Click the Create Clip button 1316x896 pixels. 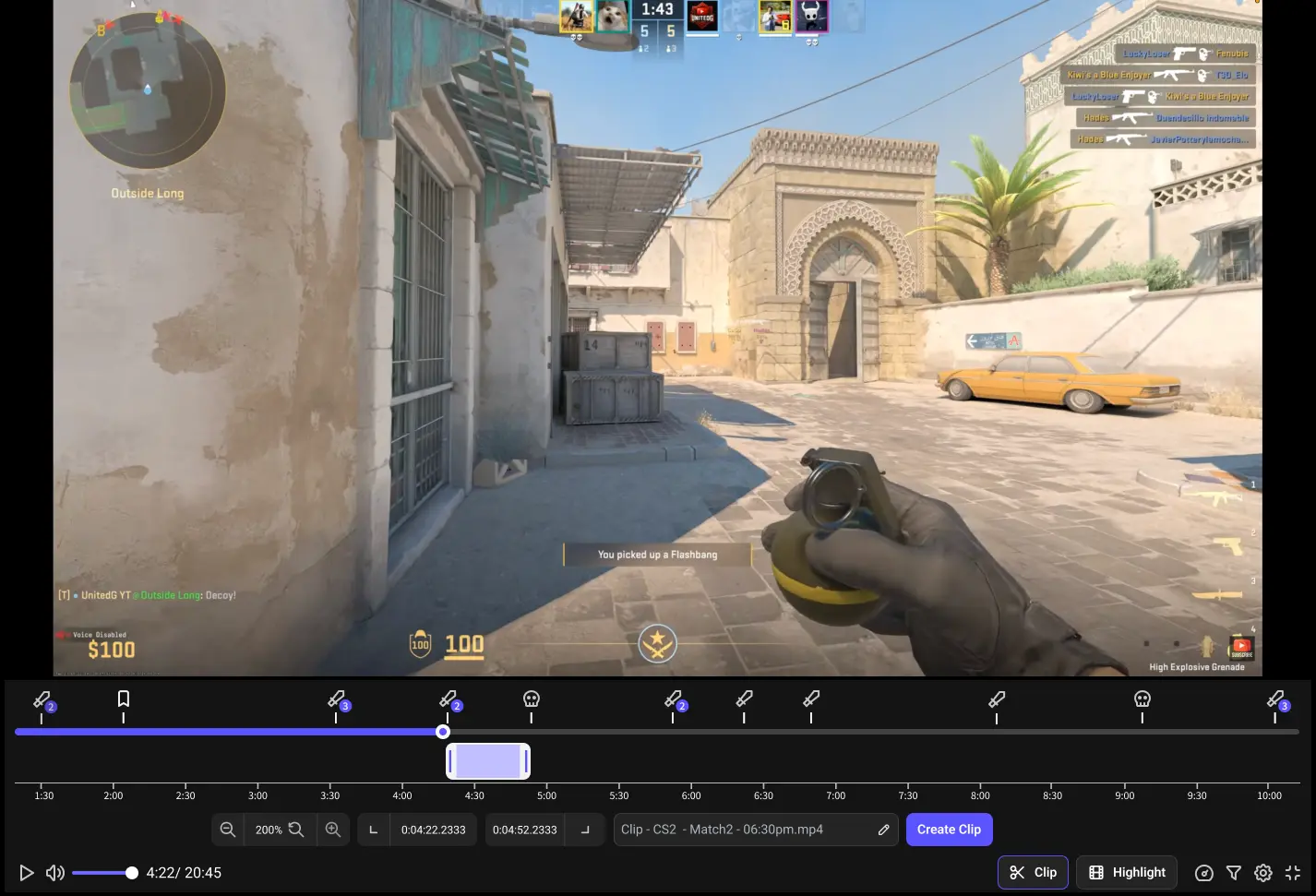[x=949, y=830]
